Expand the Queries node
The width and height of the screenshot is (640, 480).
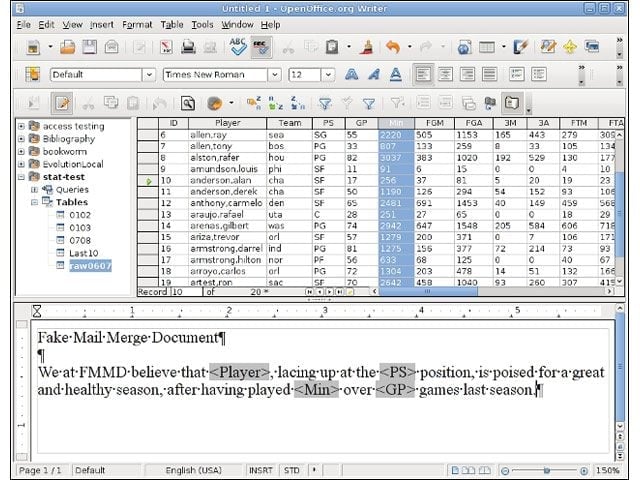(x=34, y=190)
